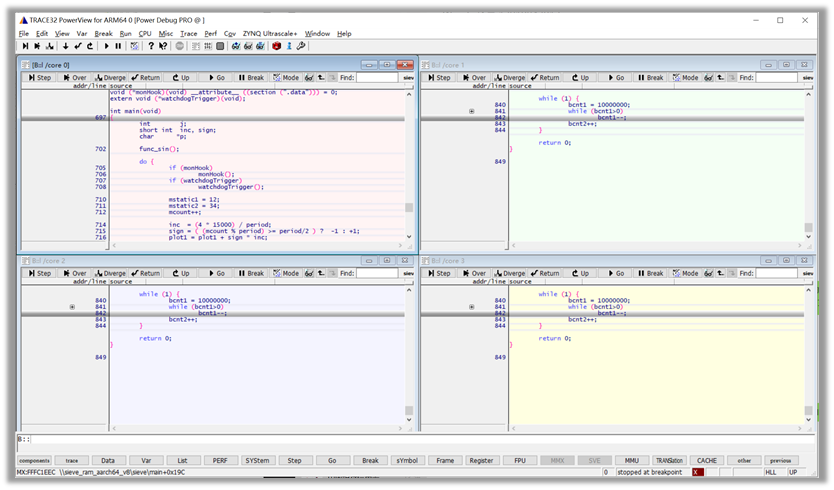Open the Trace menu

point(189,34)
